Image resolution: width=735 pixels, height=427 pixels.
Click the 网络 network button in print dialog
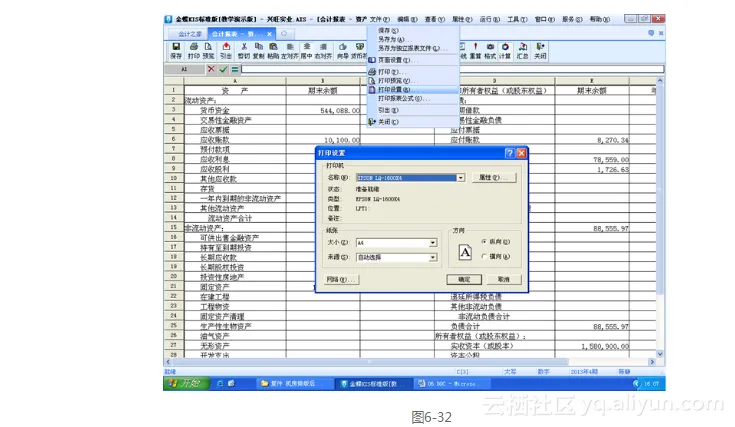tap(341, 279)
